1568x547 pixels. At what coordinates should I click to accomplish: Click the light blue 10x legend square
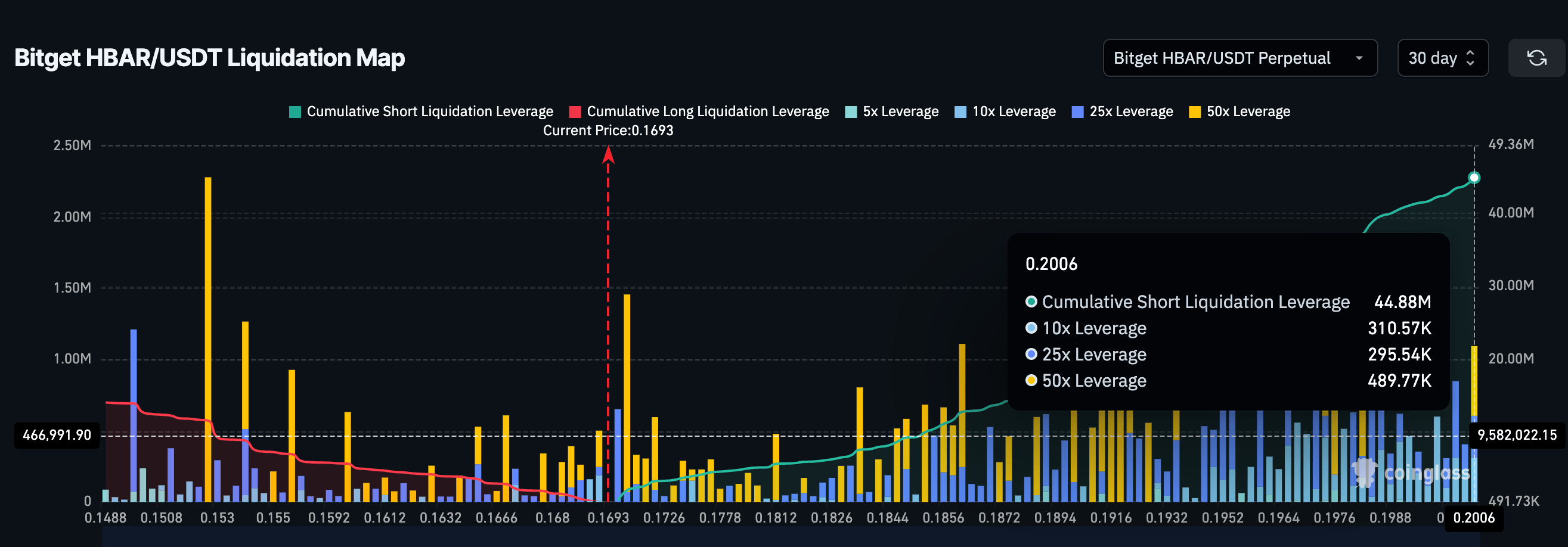(x=960, y=112)
